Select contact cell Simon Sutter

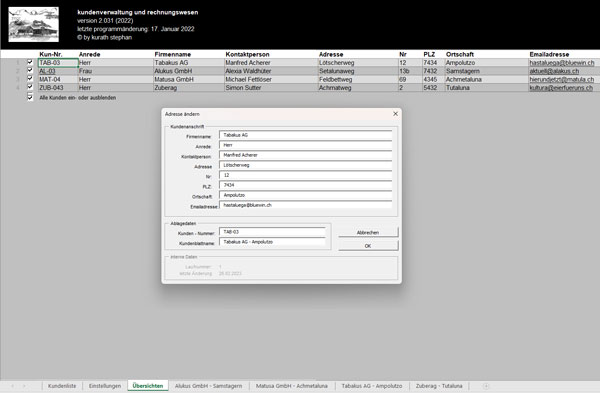(x=271, y=88)
